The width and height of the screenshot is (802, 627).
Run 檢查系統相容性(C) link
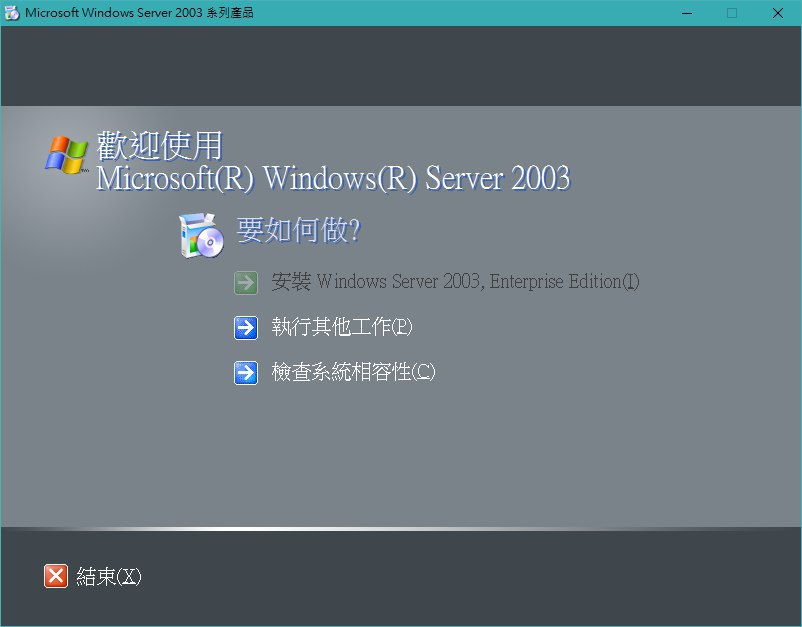(x=353, y=372)
